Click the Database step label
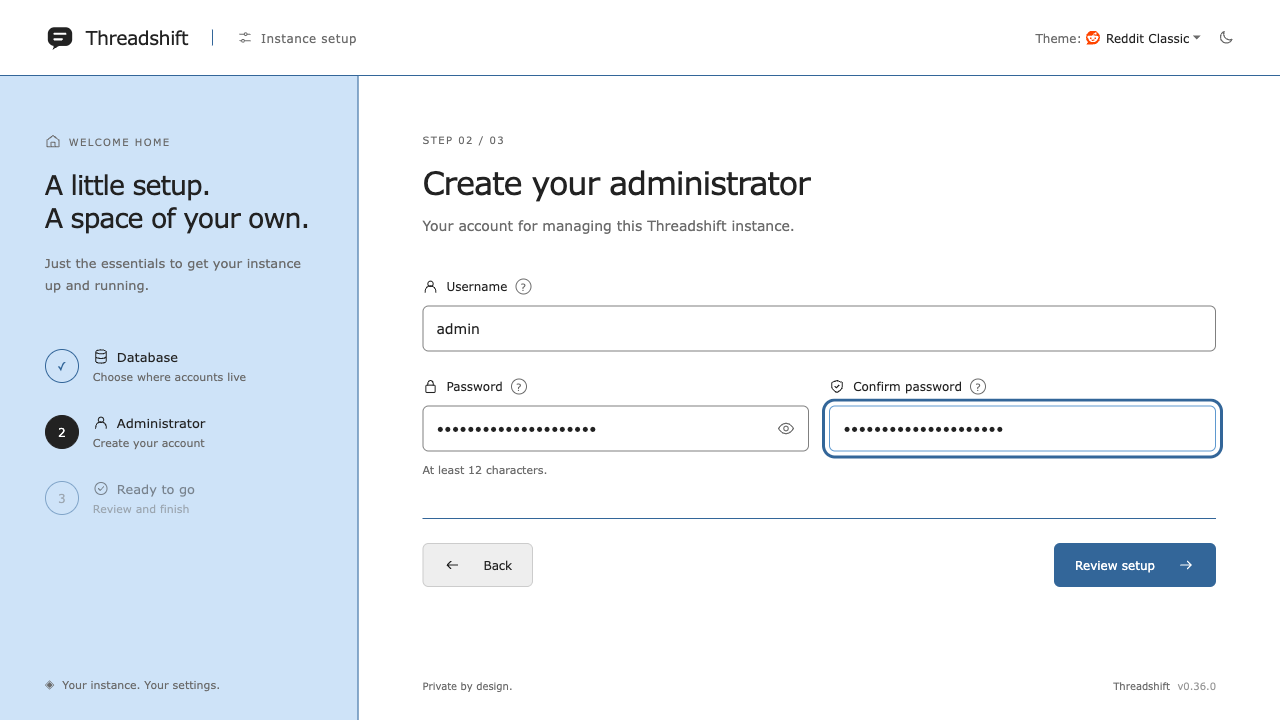The width and height of the screenshot is (1280, 720). [x=147, y=357]
